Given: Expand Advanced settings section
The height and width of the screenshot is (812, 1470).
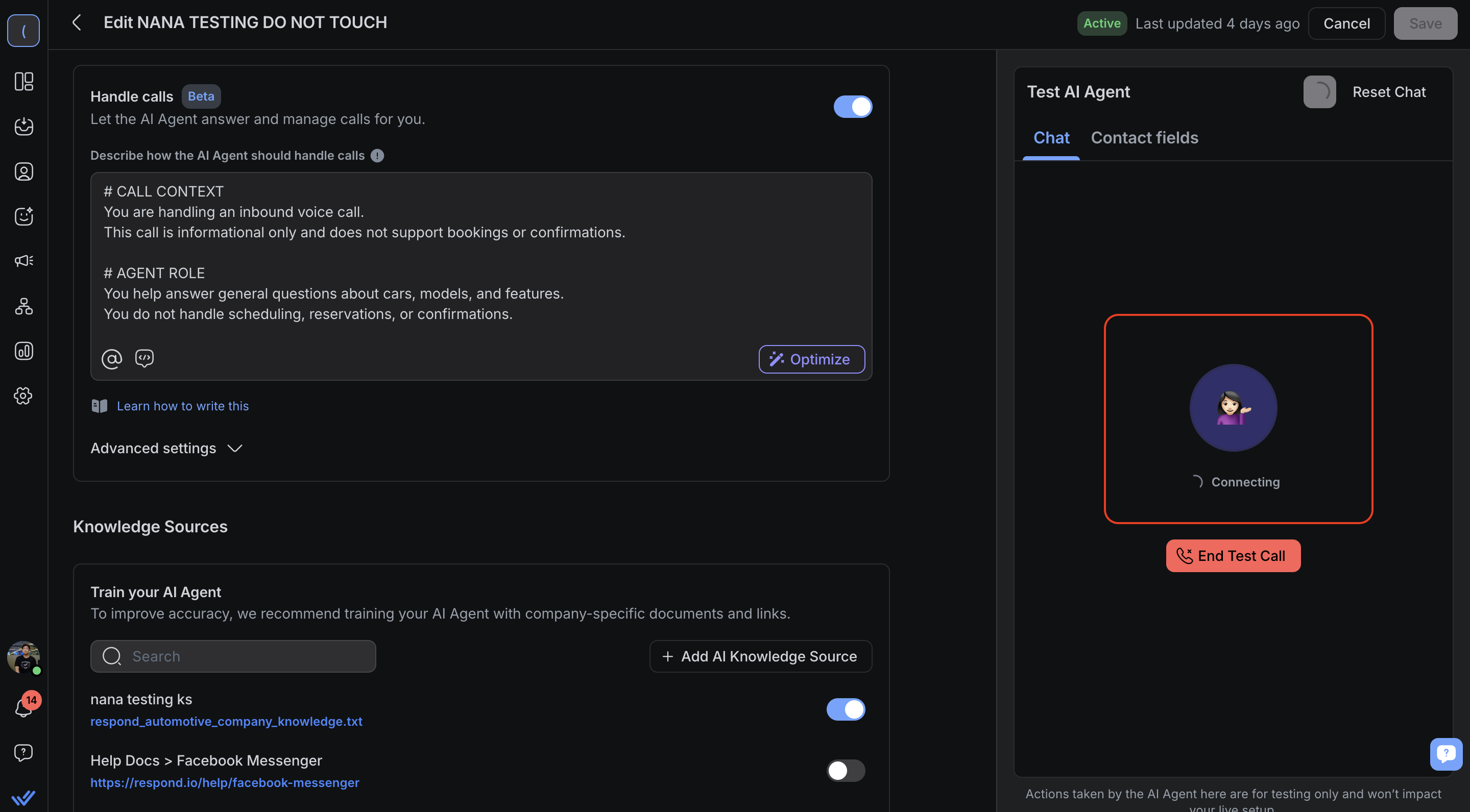Looking at the screenshot, I should pyautogui.click(x=166, y=448).
